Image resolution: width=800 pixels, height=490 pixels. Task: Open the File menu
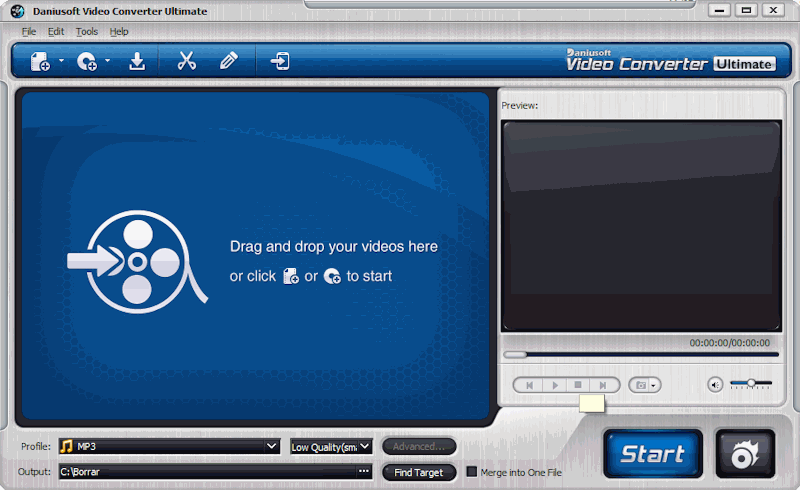tap(29, 32)
